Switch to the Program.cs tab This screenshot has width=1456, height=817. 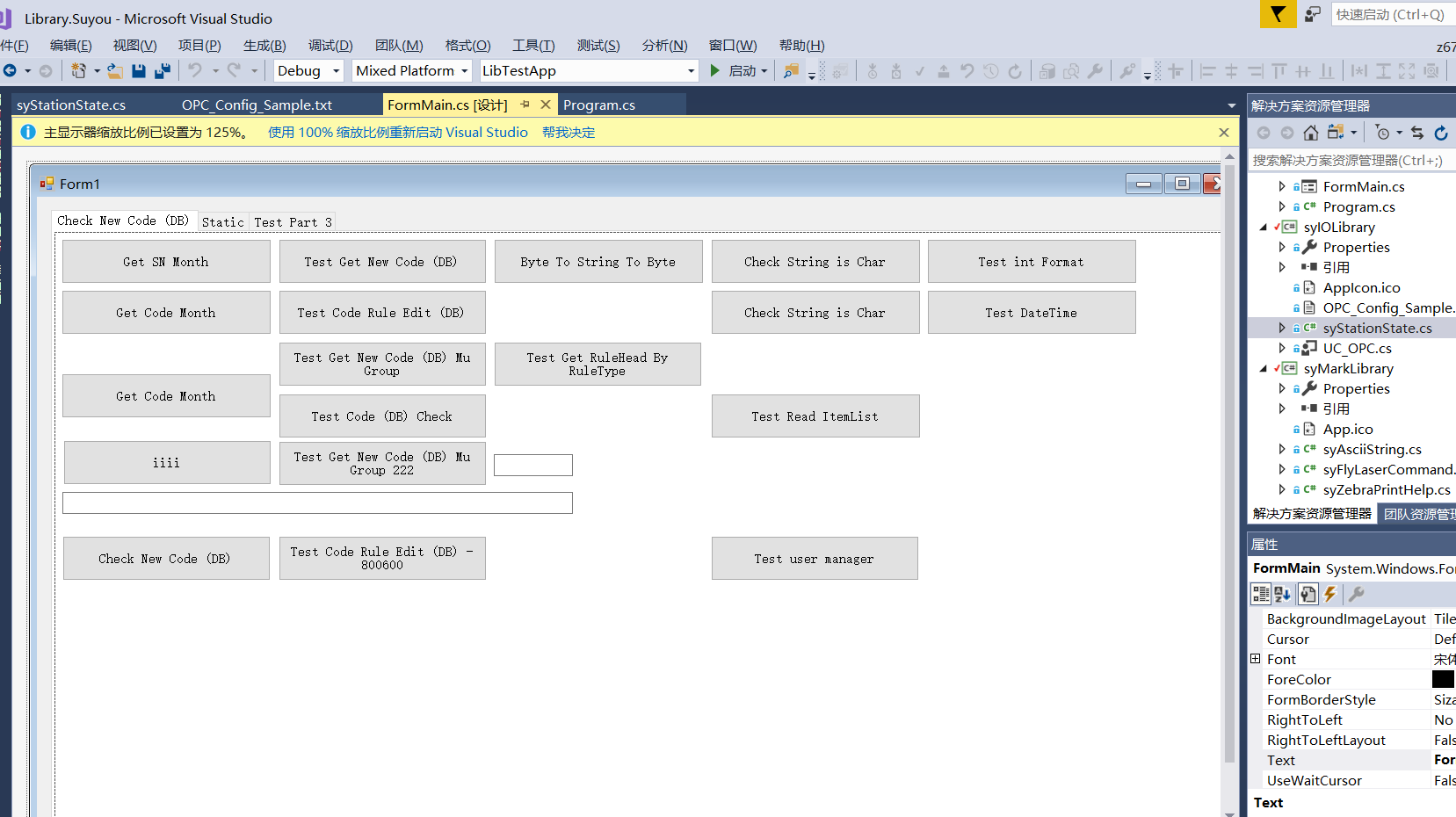click(x=599, y=105)
